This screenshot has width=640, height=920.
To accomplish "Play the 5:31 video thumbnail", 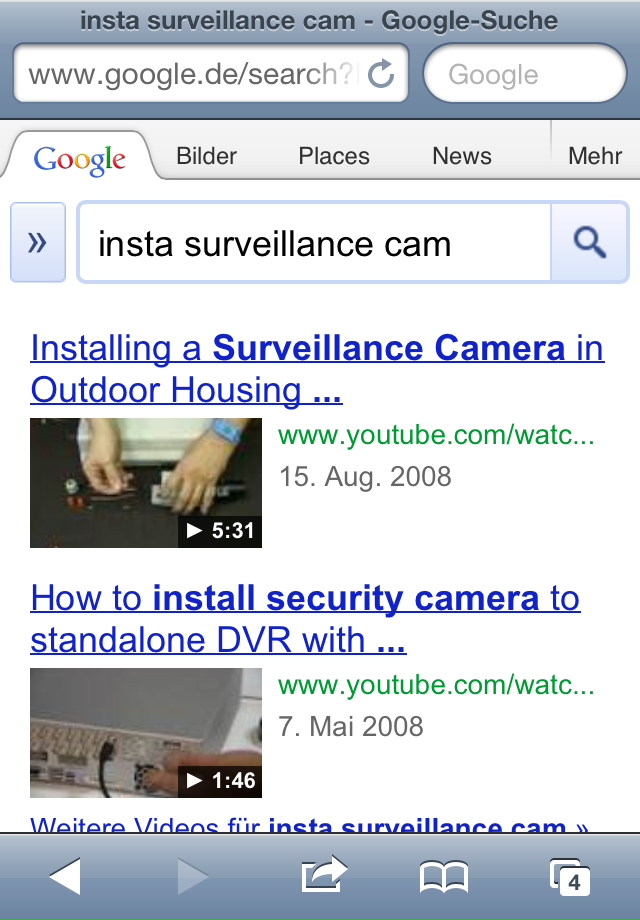I will point(146,483).
